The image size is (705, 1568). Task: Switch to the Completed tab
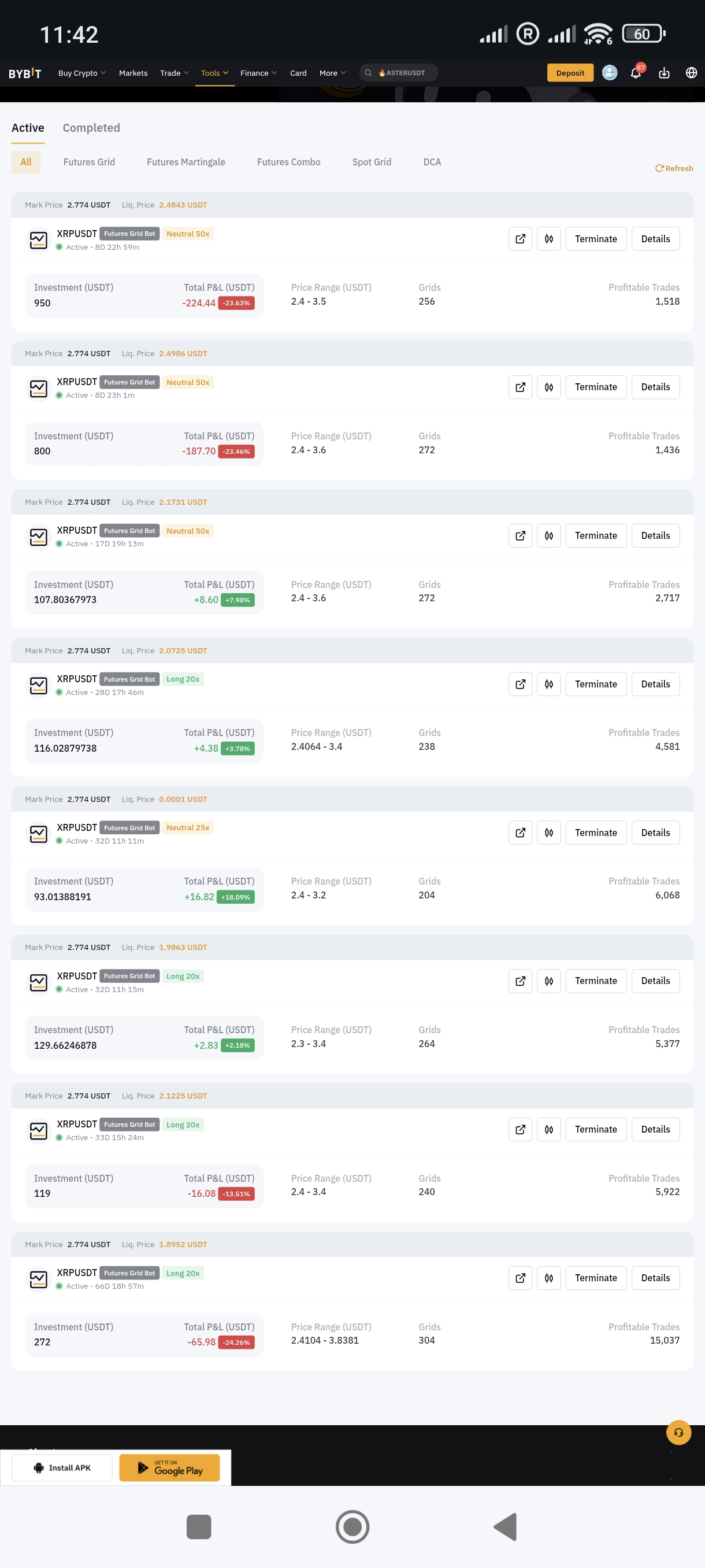[x=91, y=128]
